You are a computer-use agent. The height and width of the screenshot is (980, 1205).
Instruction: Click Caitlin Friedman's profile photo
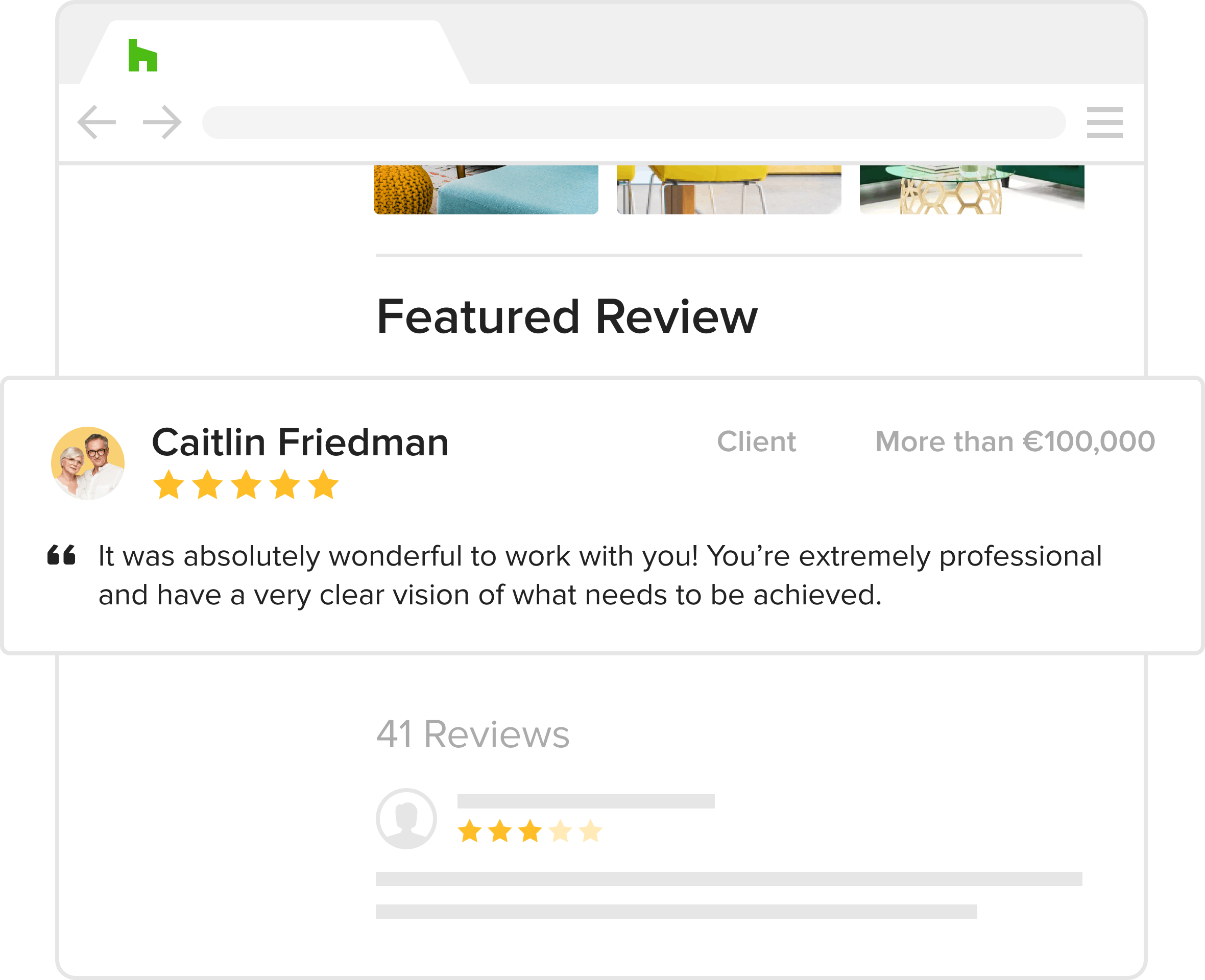point(88,463)
